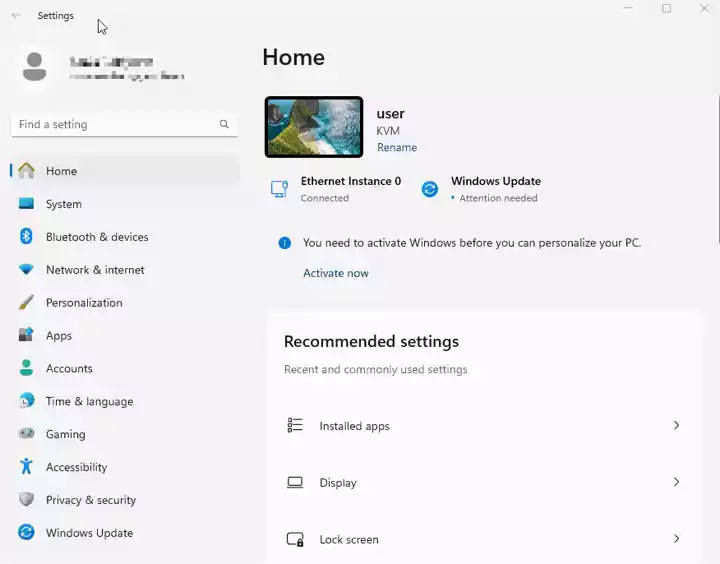Click the back arrow in title bar

[16, 16]
